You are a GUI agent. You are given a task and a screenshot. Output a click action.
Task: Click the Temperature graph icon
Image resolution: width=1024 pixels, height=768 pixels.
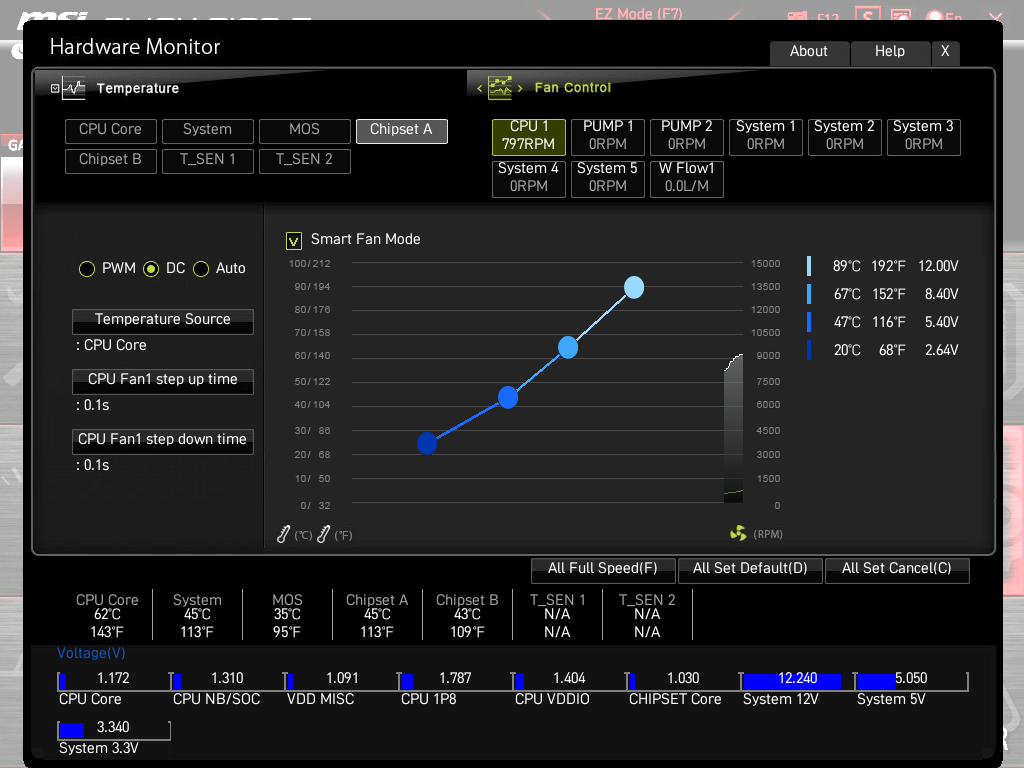[x=74, y=88]
